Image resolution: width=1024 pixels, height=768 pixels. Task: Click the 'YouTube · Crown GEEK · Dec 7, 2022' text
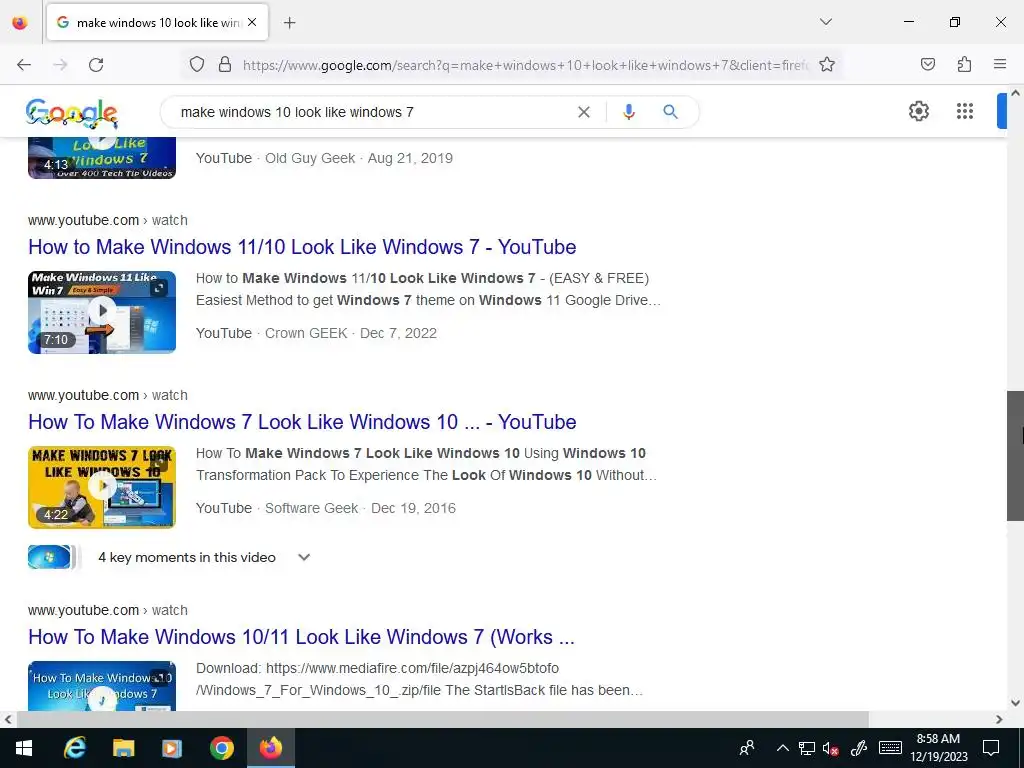coord(316,333)
